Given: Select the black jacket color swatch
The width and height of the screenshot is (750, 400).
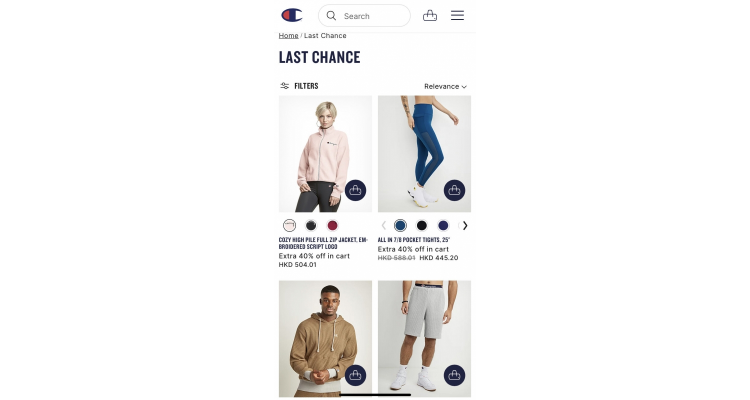Looking at the screenshot, I should tap(311, 225).
